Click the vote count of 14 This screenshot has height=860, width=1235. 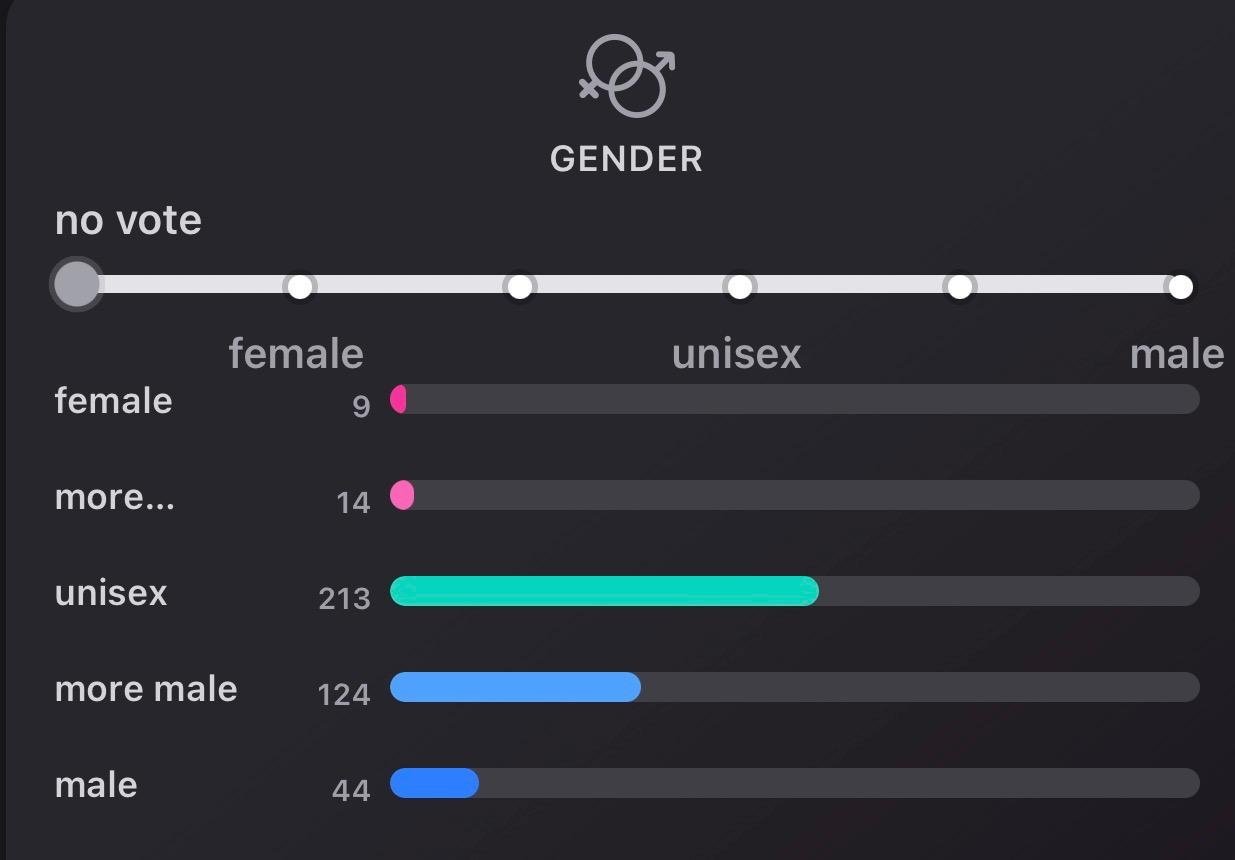[353, 502]
